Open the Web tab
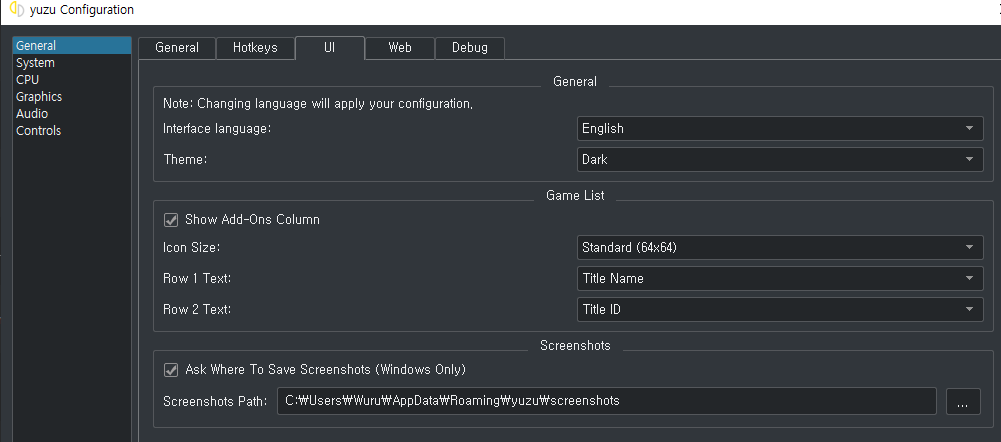 400,48
